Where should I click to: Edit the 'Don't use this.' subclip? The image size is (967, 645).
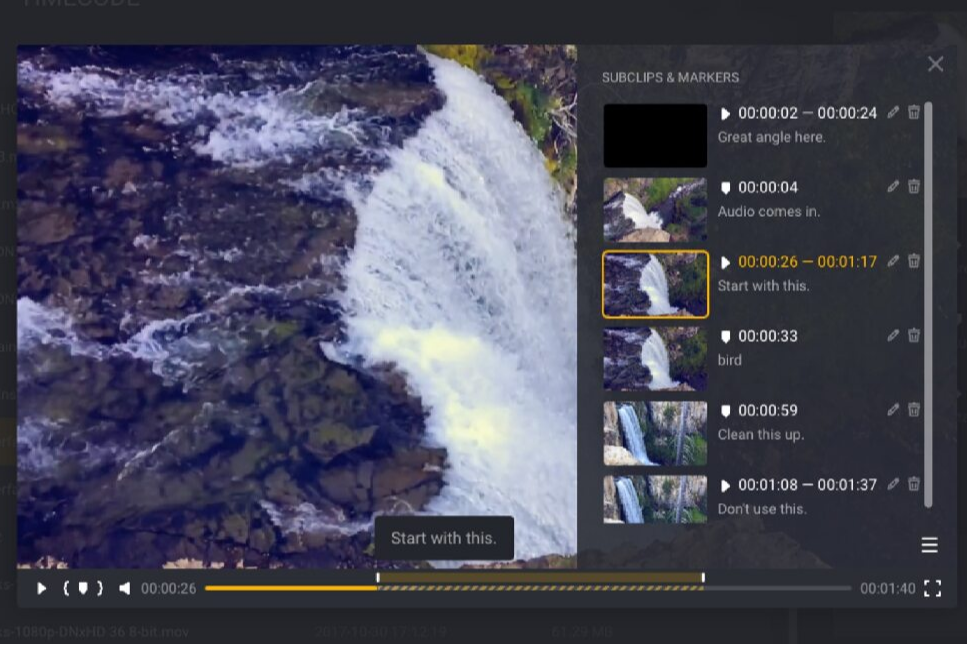893,484
